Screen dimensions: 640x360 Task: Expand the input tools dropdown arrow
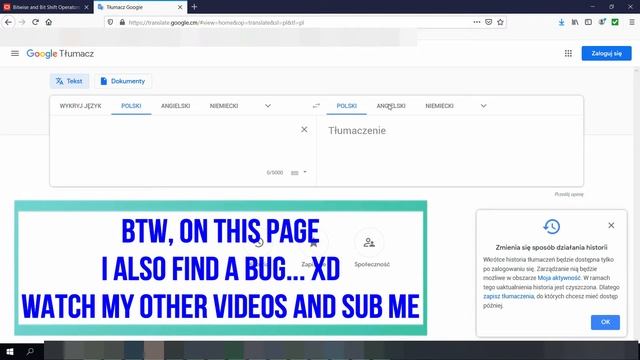point(305,172)
